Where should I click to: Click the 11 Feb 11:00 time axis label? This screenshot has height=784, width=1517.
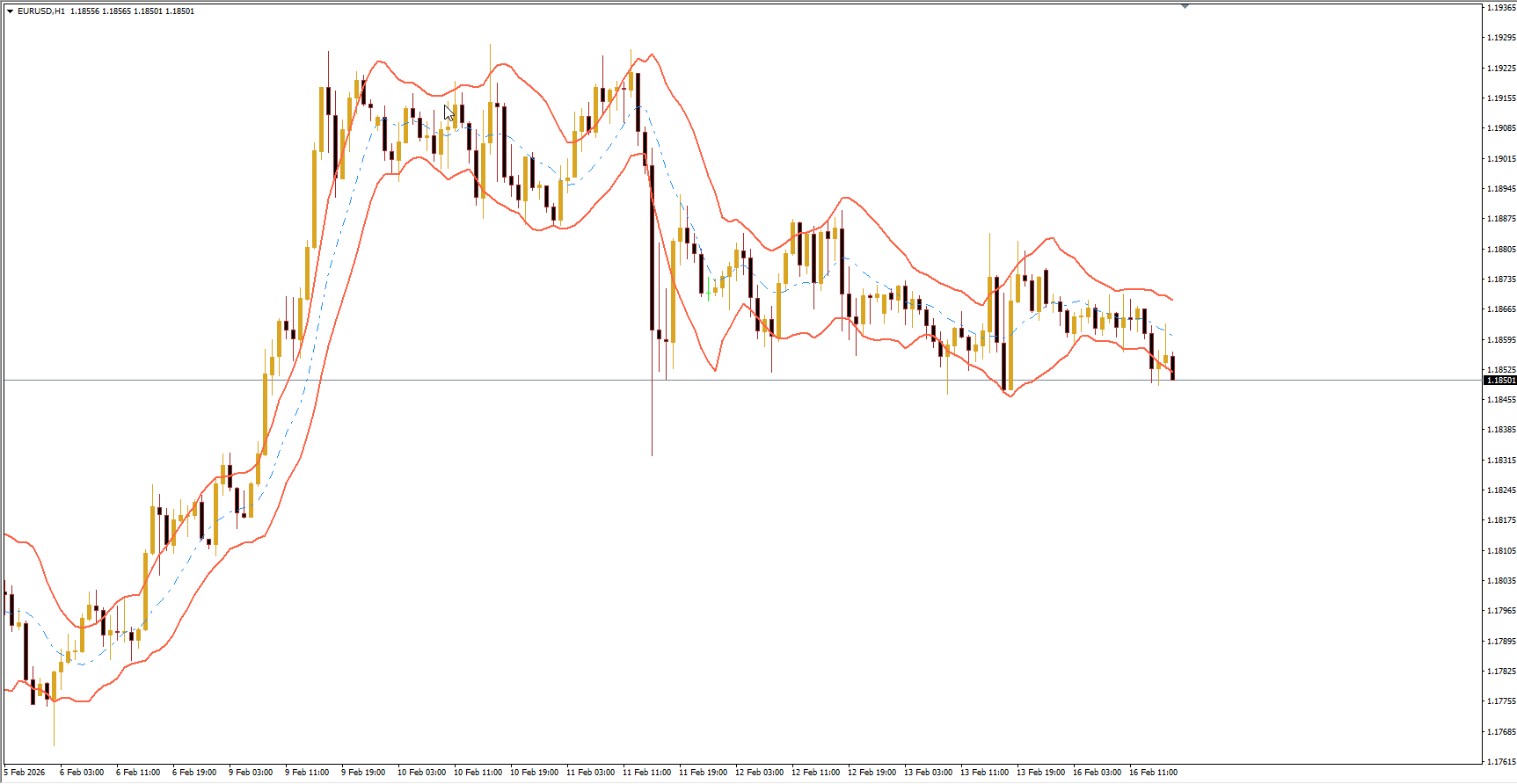646,773
